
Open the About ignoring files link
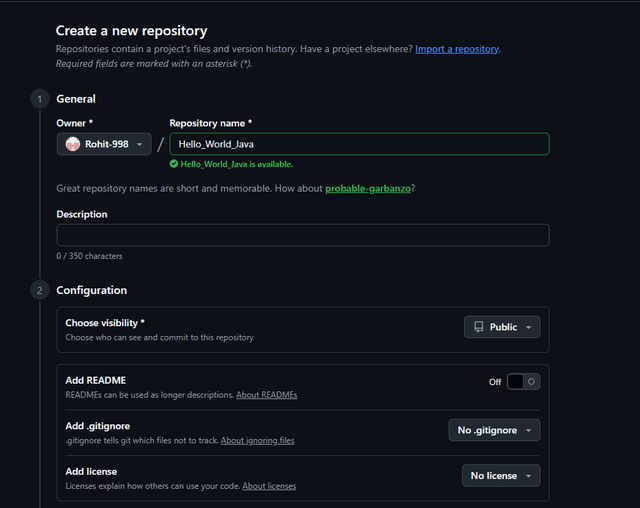[257, 440]
